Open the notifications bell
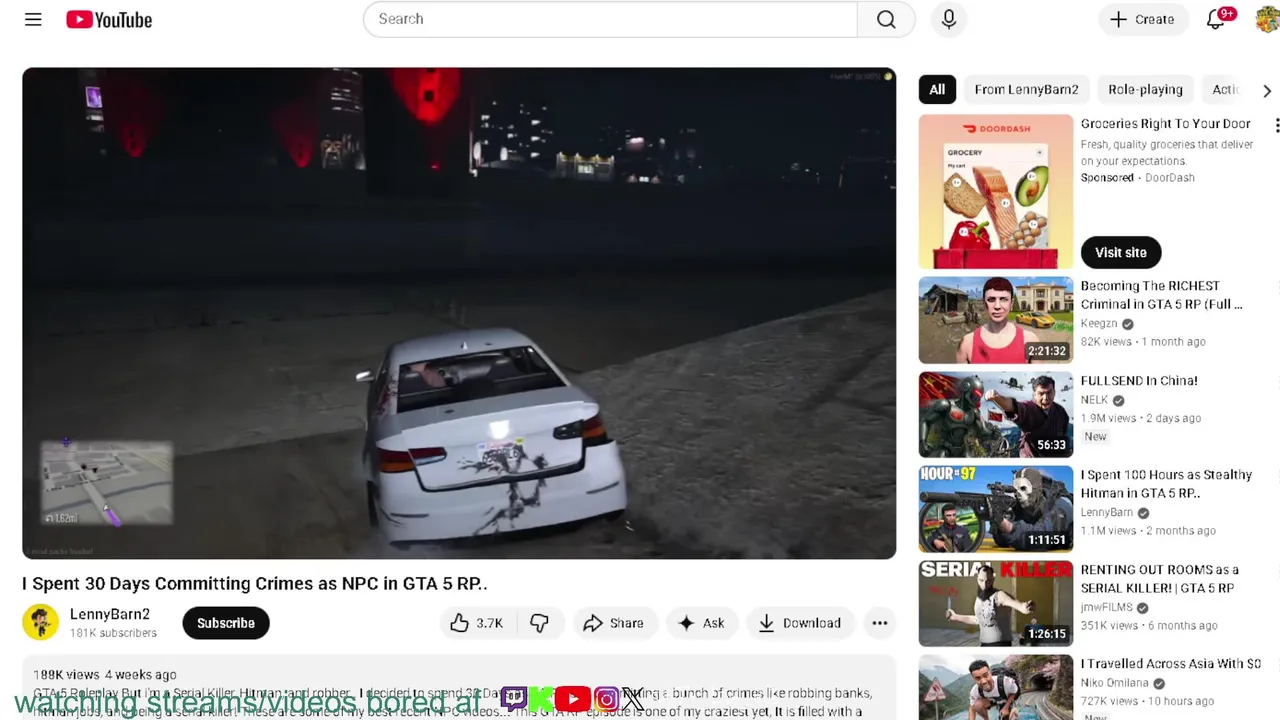This screenshot has width=1280, height=720. point(1216,19)
